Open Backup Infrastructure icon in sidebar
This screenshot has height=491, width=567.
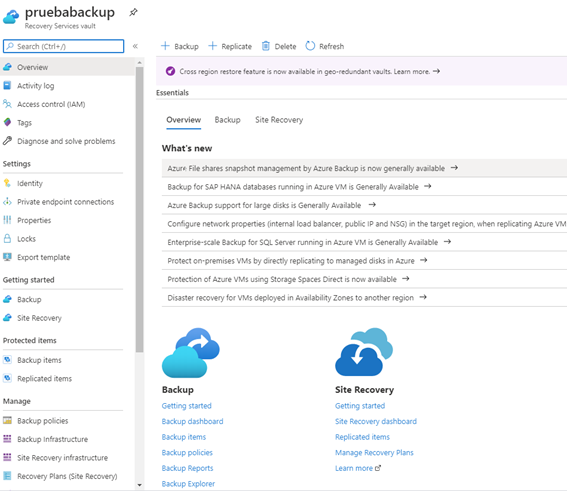click(x=7, y=439)
